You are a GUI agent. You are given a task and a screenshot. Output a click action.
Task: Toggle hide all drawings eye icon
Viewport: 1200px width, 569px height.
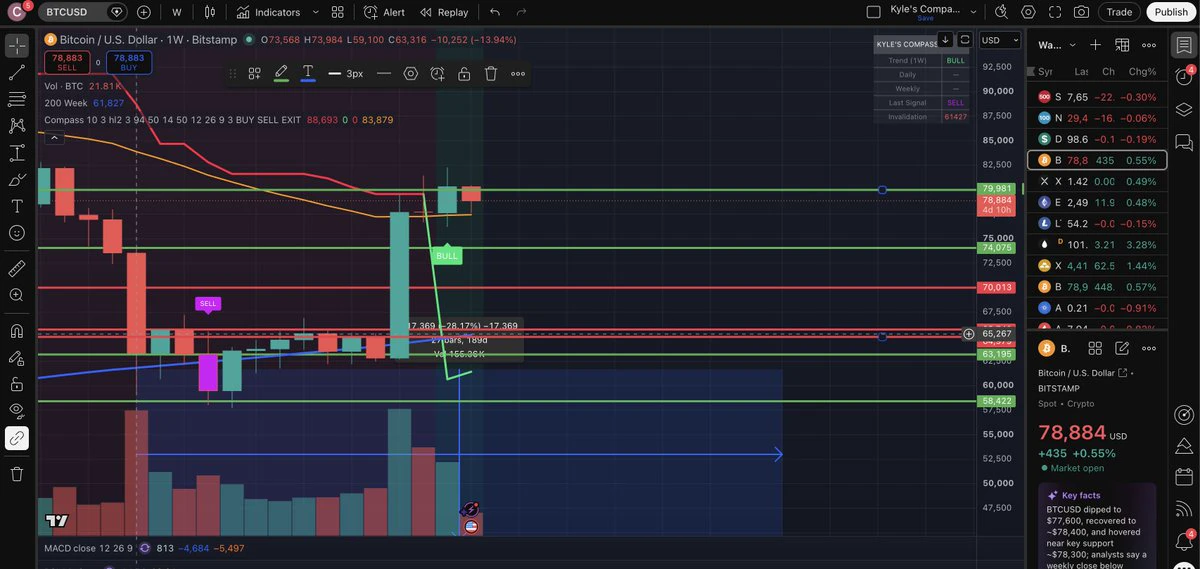[17, 410]
